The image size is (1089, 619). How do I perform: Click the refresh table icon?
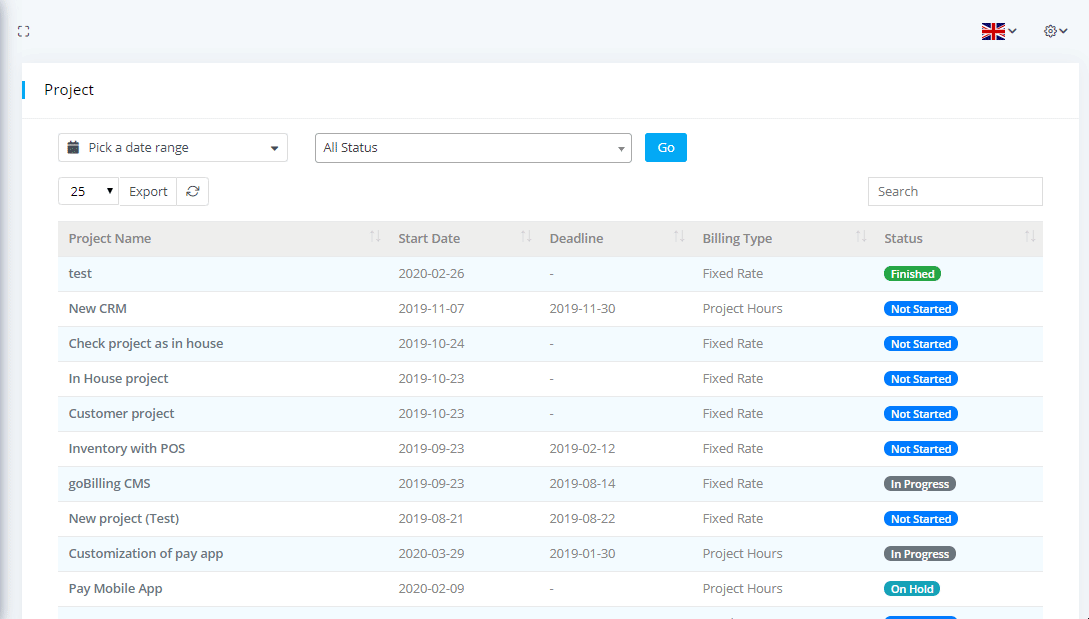(193, 191)
